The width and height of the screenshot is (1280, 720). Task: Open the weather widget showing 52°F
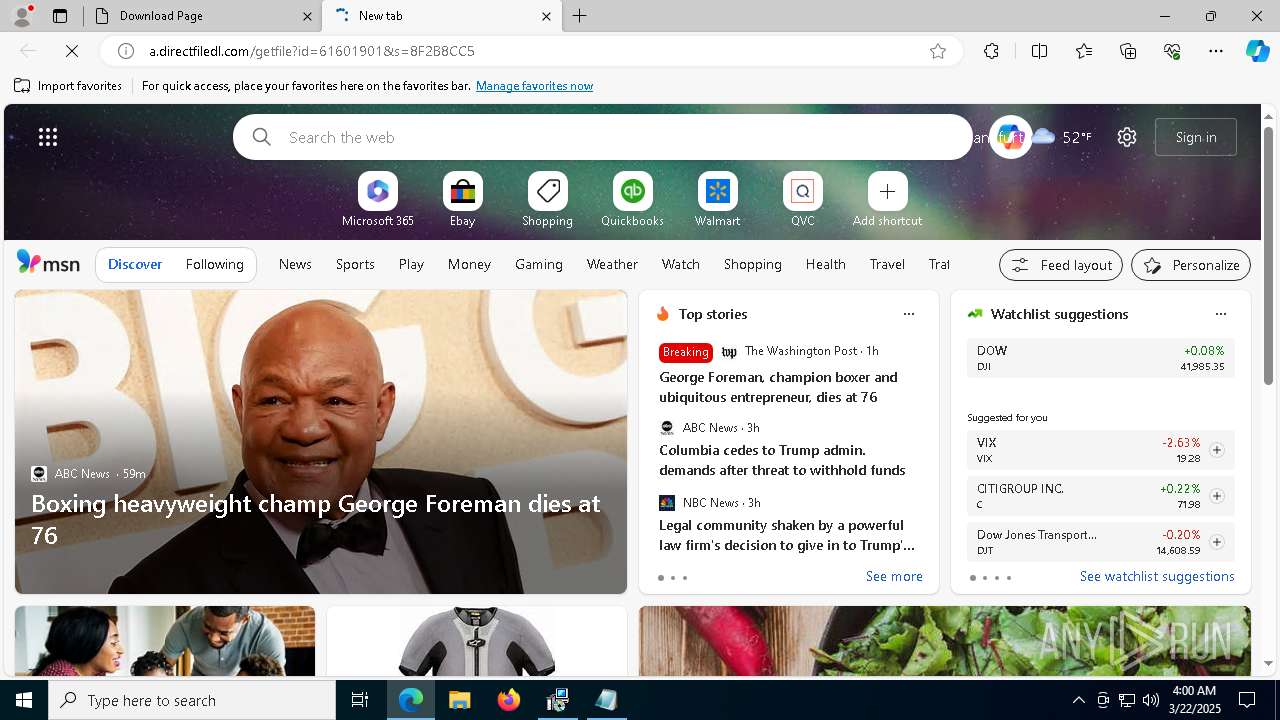point(1062,137)
